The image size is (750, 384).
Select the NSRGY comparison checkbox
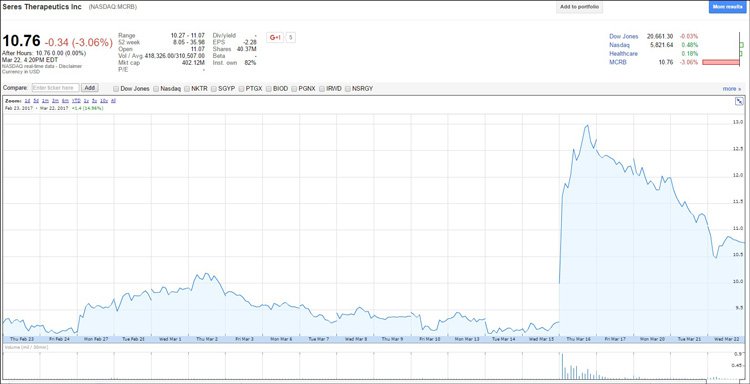pyautogui.click(x=347, y=88)
